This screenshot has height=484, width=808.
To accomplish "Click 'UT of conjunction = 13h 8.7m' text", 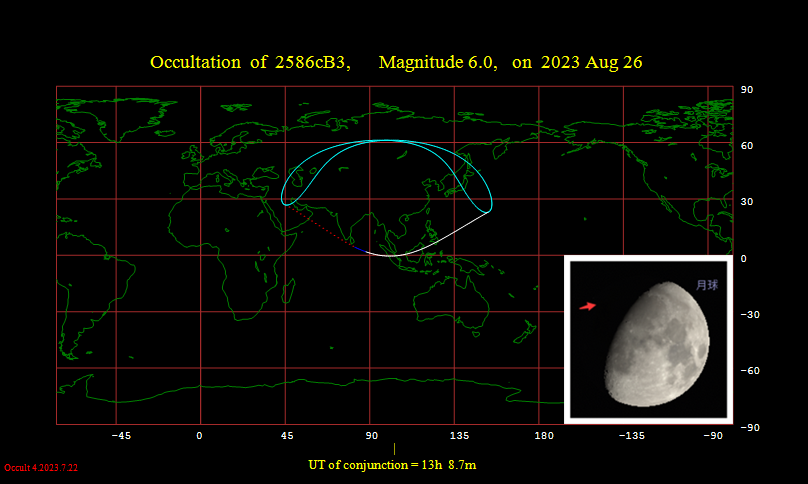I will coord(392,465).
